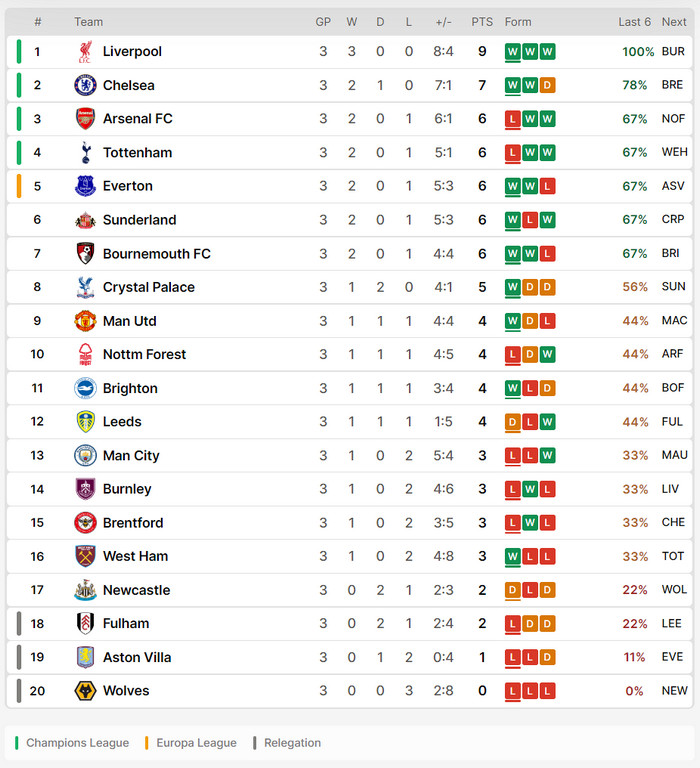Click the Wolves club crest
This screenshot has width=700, height=768.
(x=85, y=691)
